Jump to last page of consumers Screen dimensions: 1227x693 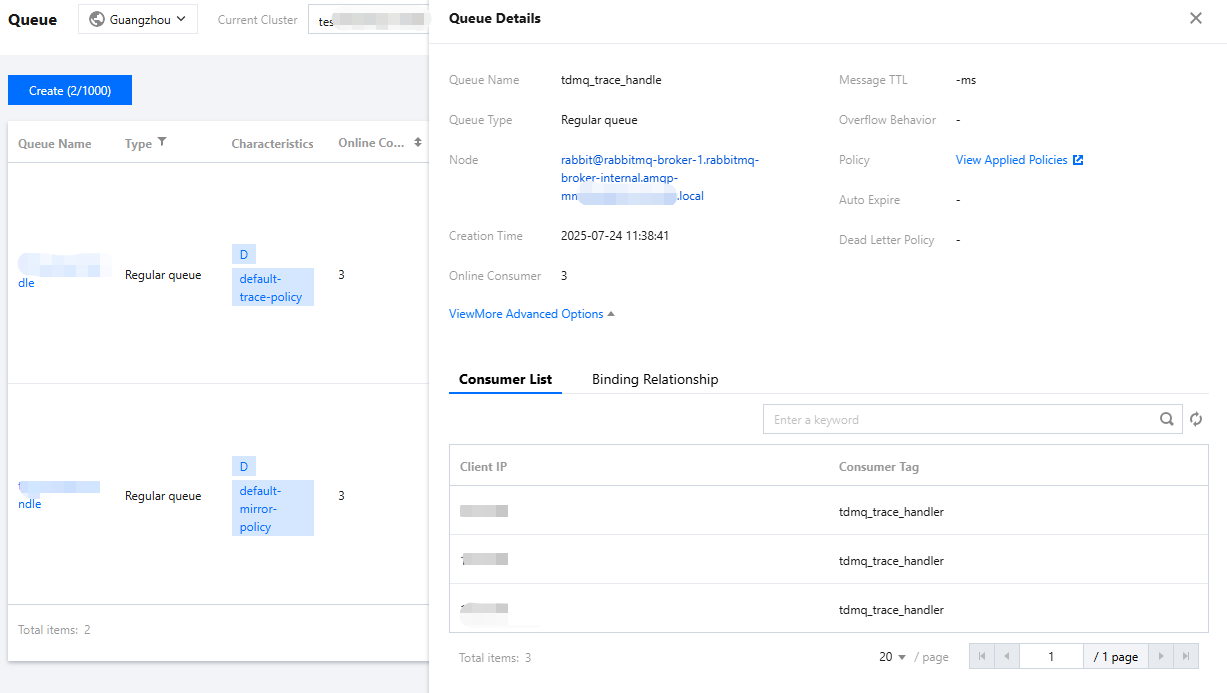click(1185, 656)
